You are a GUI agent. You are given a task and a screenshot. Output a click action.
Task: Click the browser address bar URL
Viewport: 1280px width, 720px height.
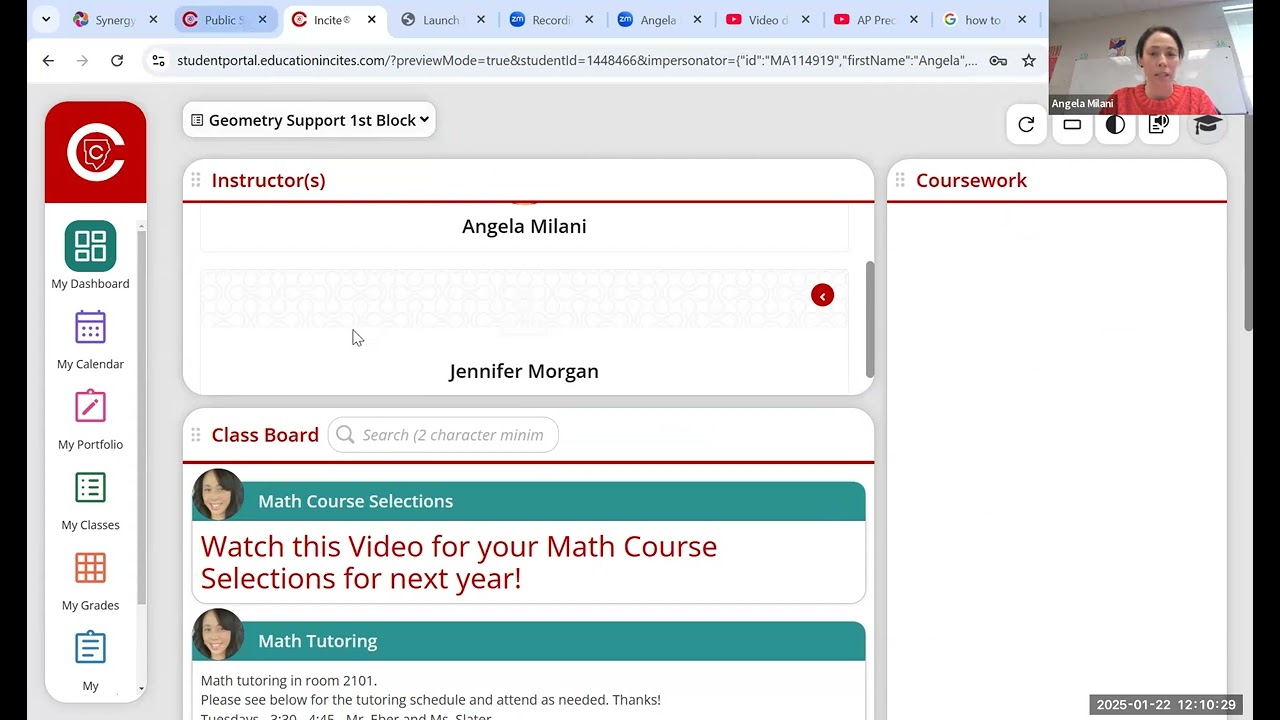(x=577, y=60)
